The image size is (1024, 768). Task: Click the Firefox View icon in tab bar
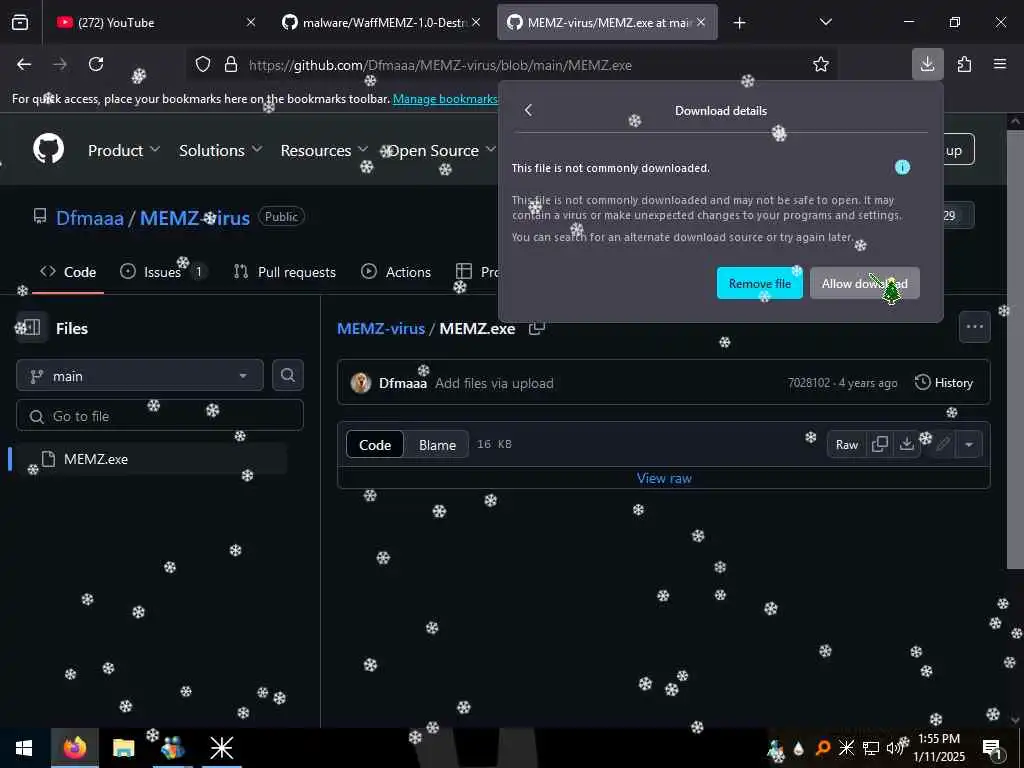tap(20, 23)
